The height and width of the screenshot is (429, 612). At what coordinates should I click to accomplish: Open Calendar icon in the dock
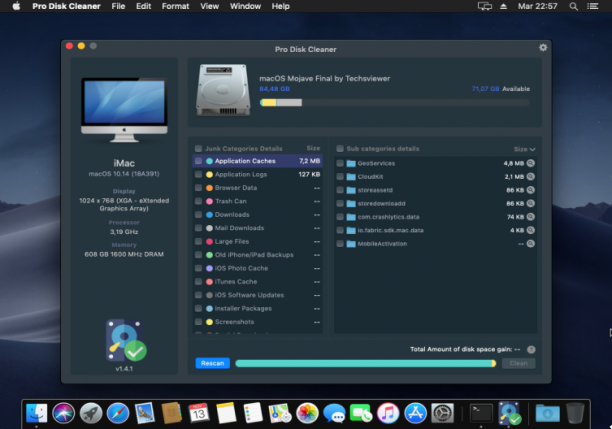point(199,413)
